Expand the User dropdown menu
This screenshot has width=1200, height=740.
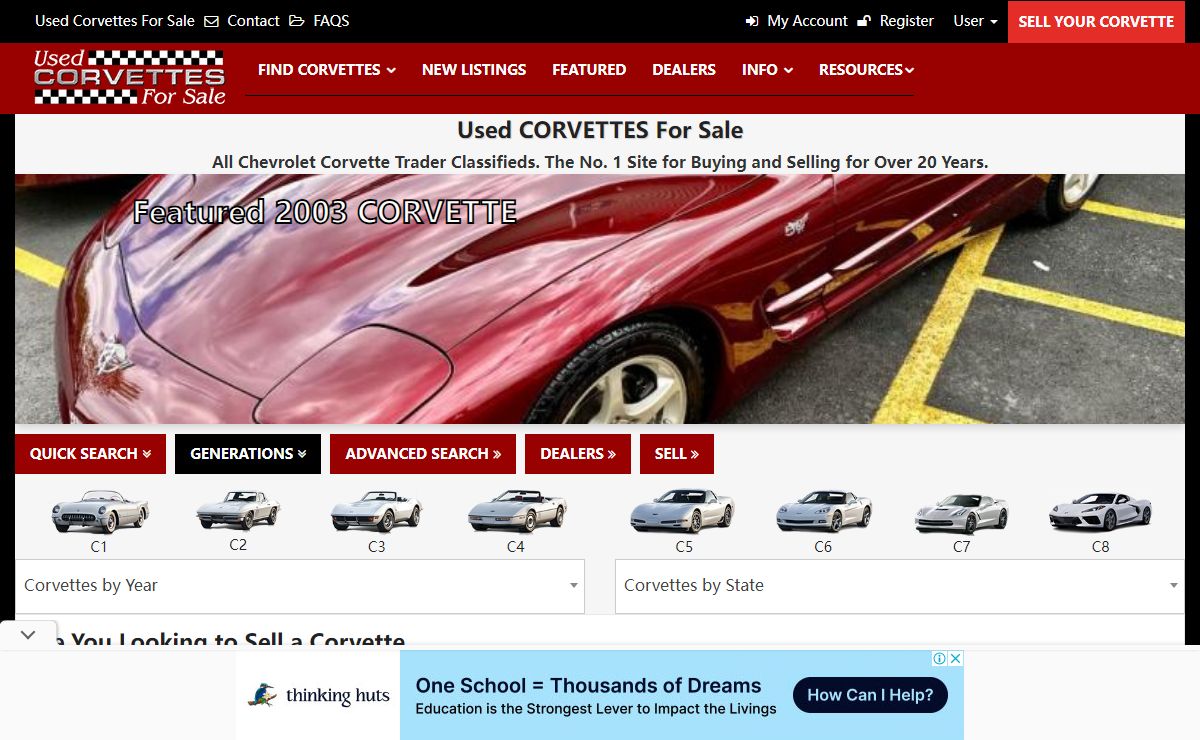[975, 21]
